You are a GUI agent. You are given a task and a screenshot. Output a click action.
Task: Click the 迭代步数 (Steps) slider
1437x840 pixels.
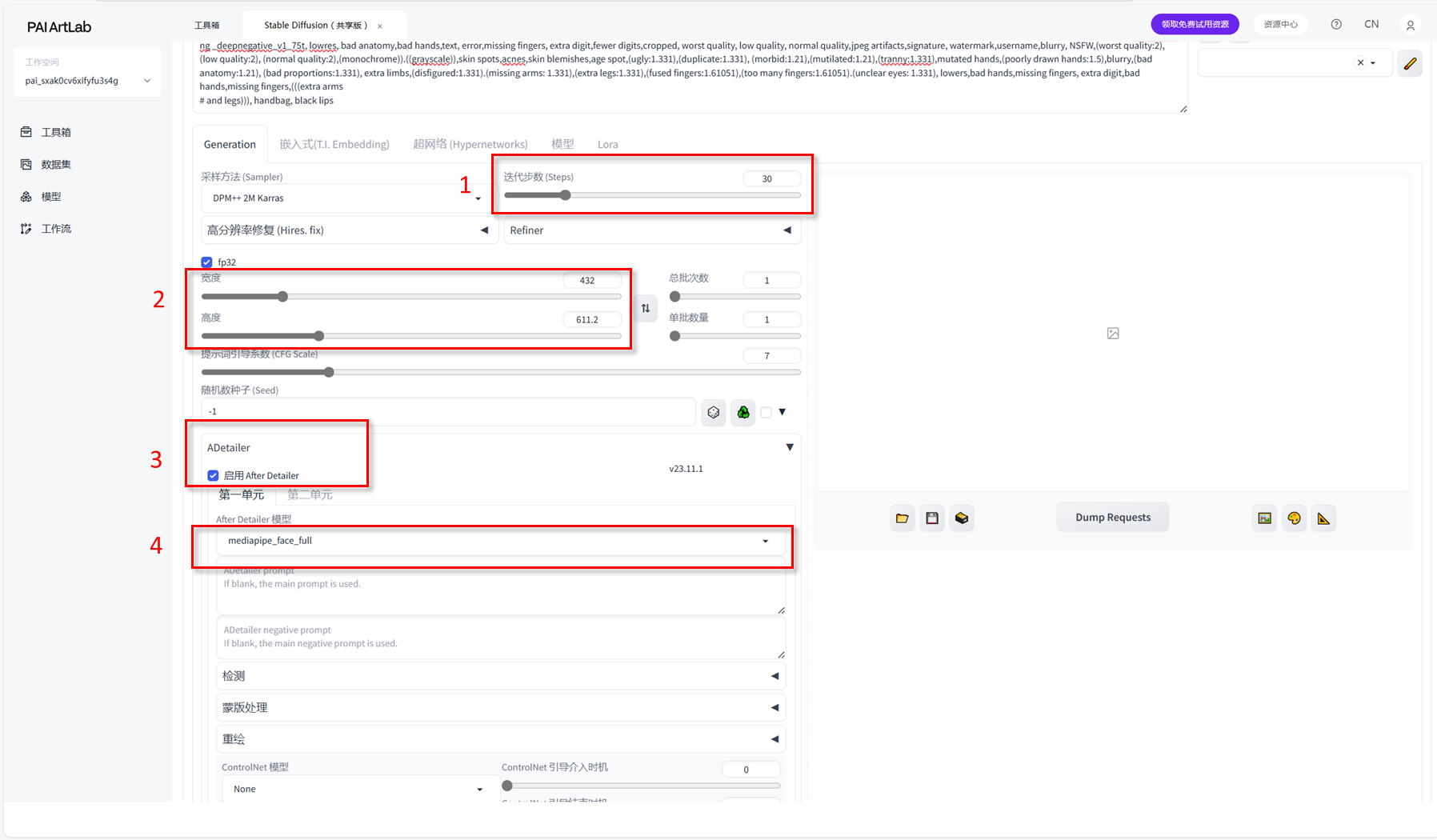pos(652,195)
